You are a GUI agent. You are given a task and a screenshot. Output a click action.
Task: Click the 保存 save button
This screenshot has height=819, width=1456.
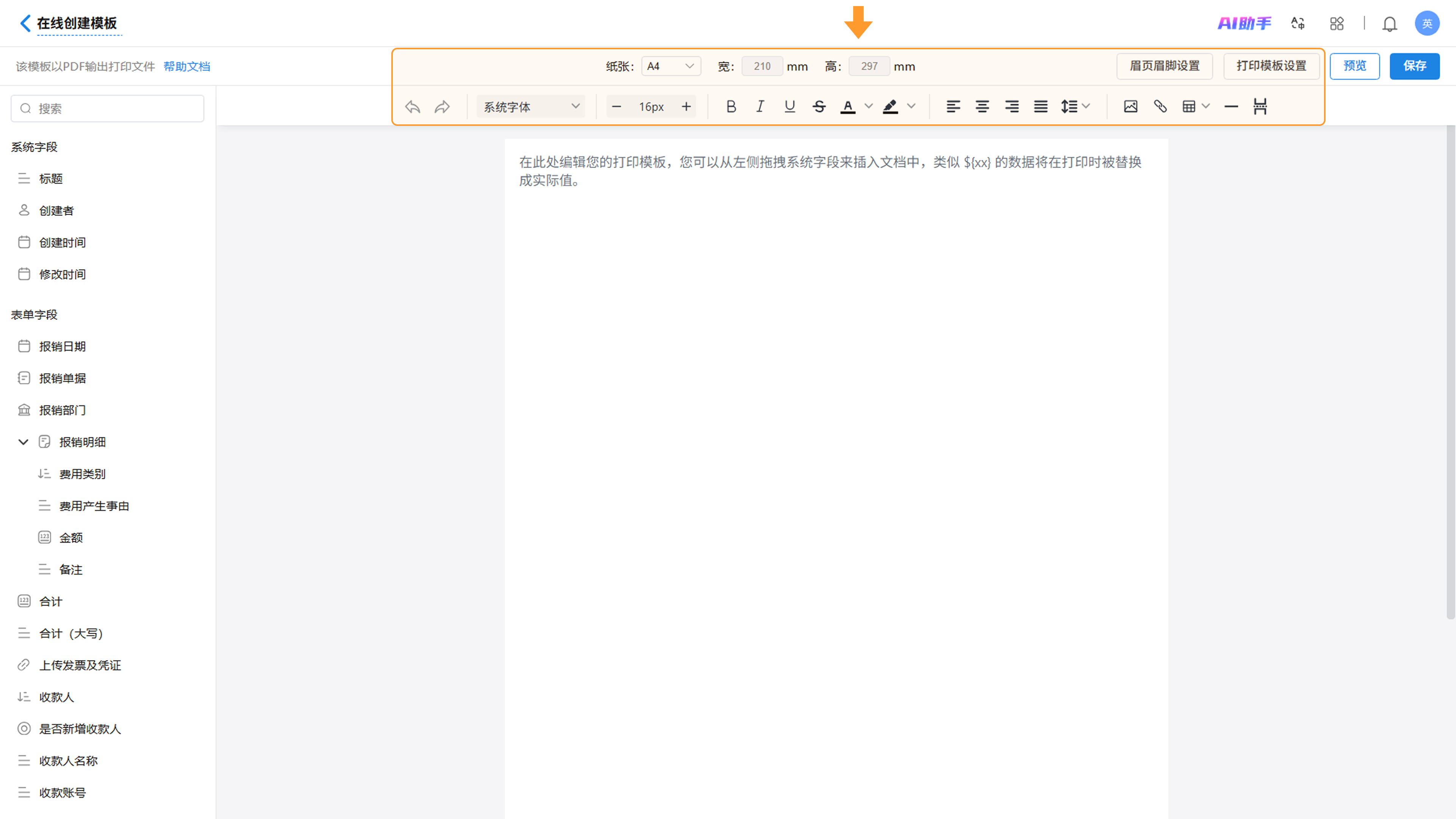[1414, 66]
